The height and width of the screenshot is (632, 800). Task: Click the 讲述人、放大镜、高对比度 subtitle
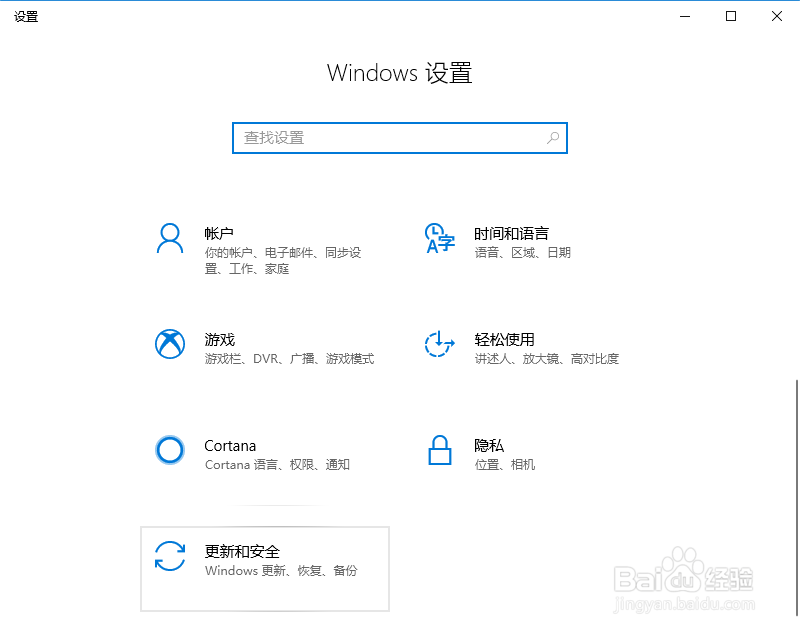[547, 358]
